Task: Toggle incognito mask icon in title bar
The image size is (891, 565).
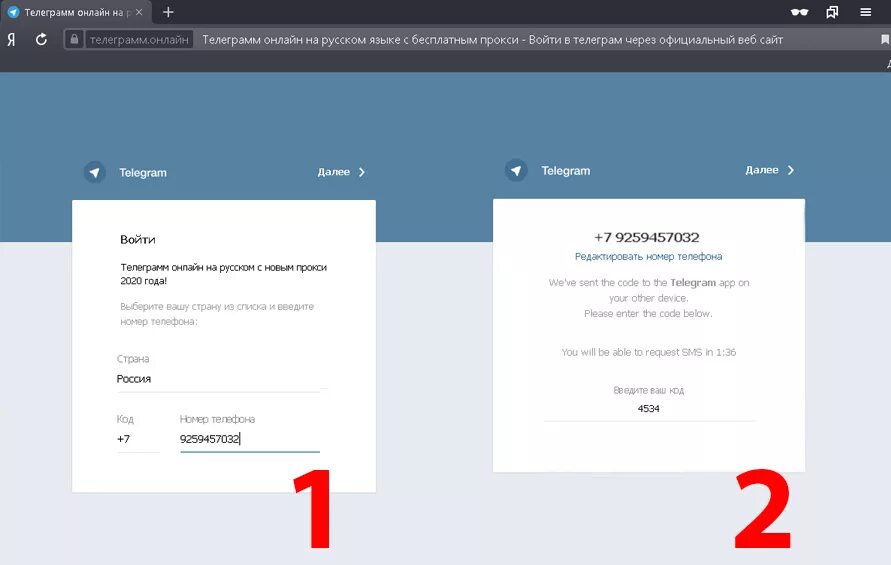Action: pos(799,12)
